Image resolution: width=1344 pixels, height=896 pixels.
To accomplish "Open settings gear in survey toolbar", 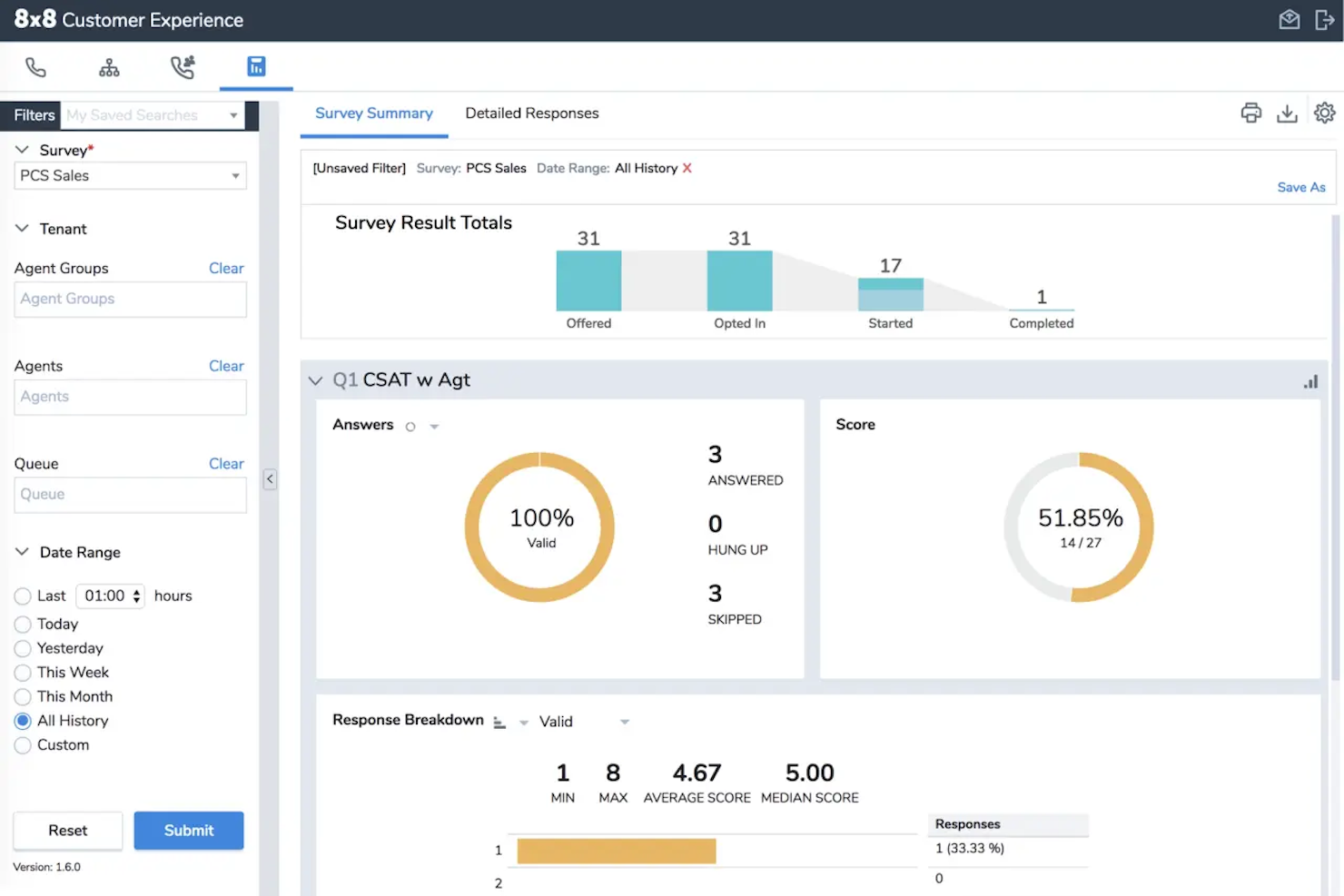I will tap(1324, 113).
